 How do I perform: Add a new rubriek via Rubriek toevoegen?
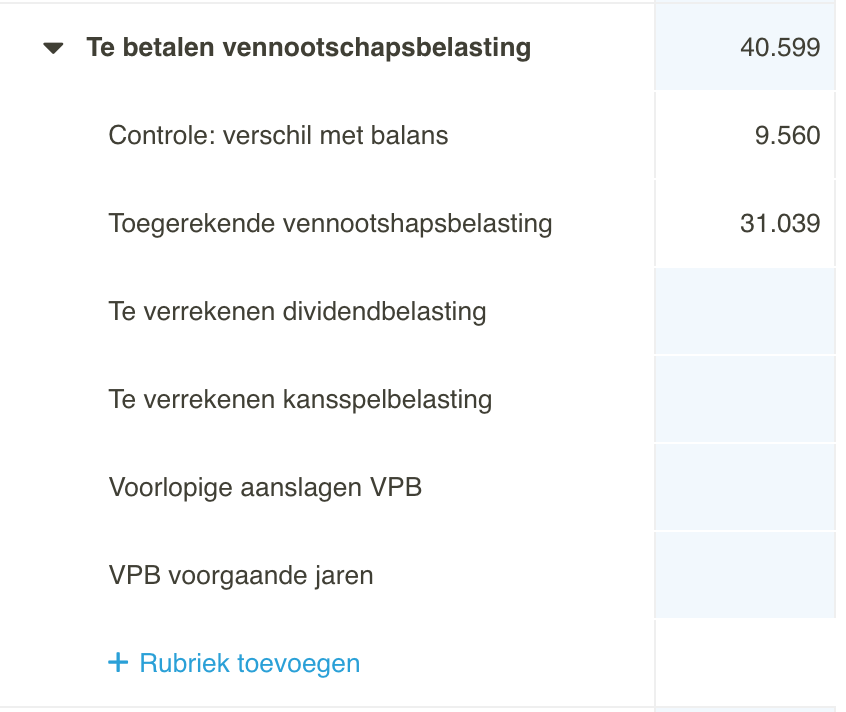pos(248,662)
